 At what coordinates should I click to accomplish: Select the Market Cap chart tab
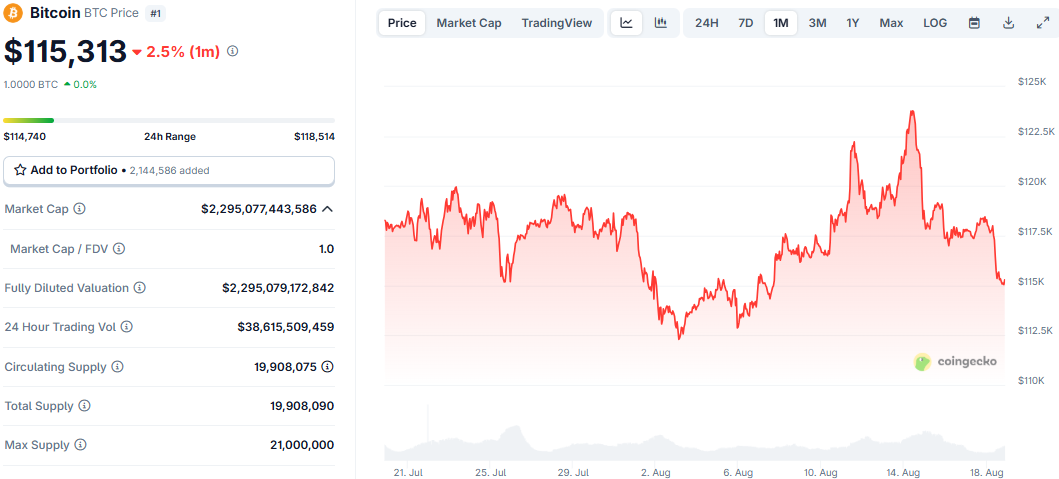click(469, 23)
